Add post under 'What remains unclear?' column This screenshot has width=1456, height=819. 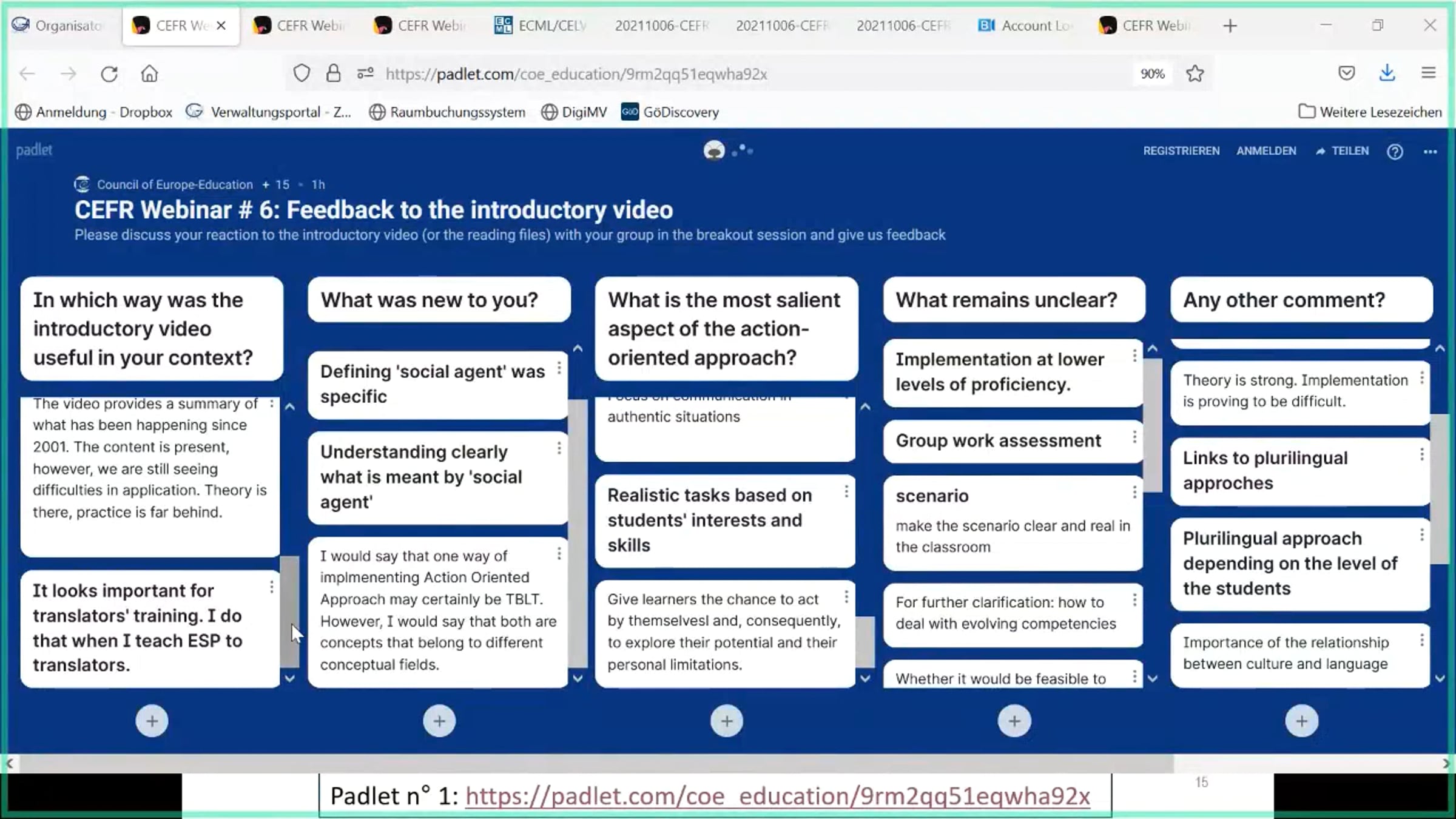(x=1014, y=721)
